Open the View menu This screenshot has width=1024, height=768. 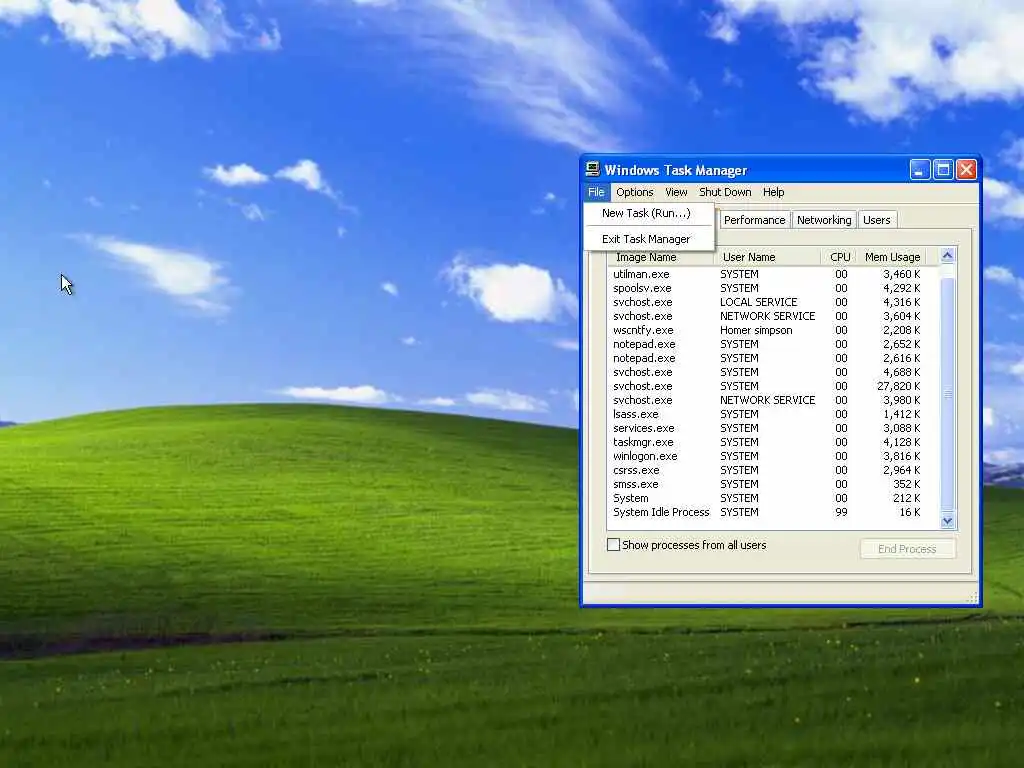tap(676, 192)
